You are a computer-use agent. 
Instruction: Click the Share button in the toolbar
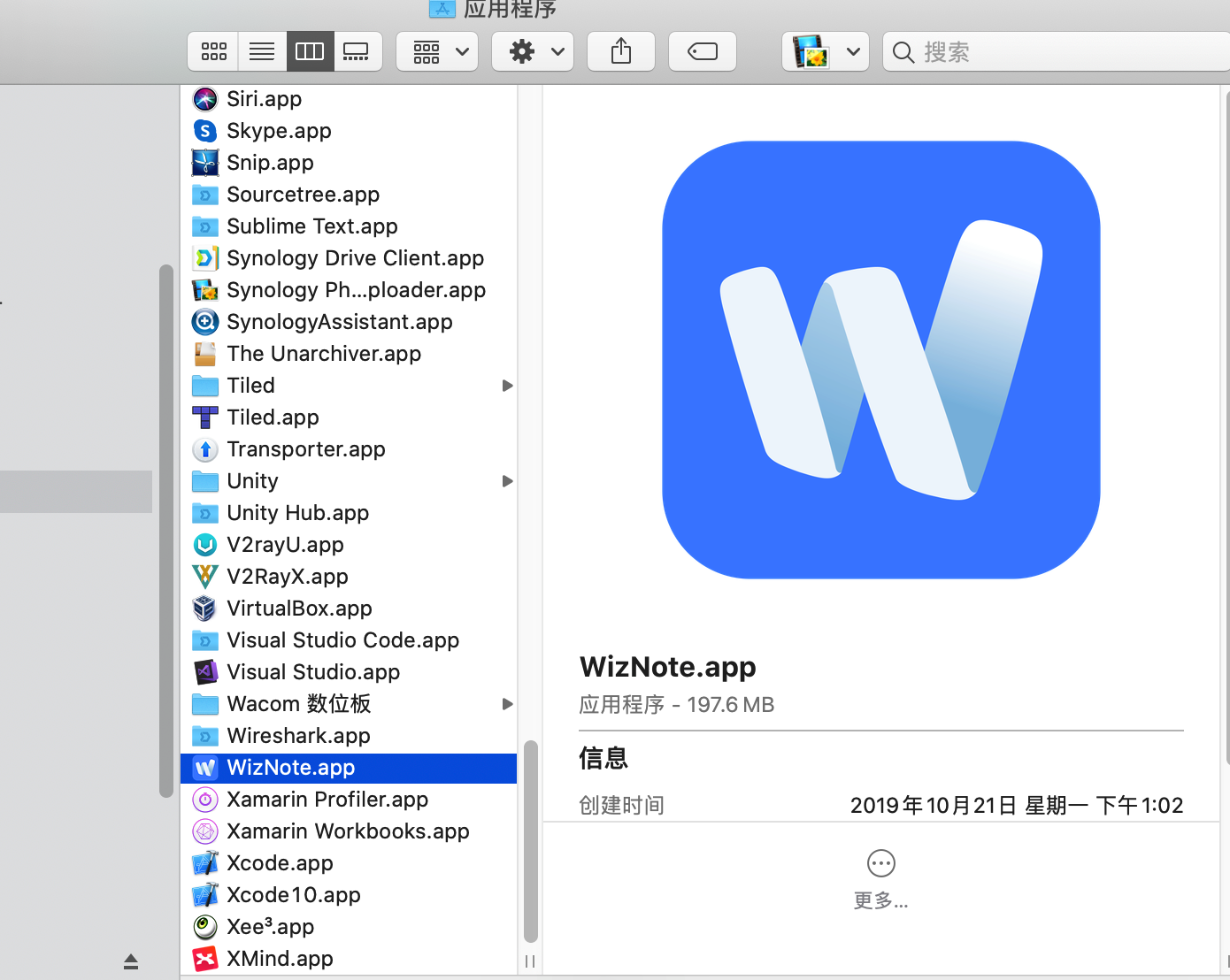(620, 51)
